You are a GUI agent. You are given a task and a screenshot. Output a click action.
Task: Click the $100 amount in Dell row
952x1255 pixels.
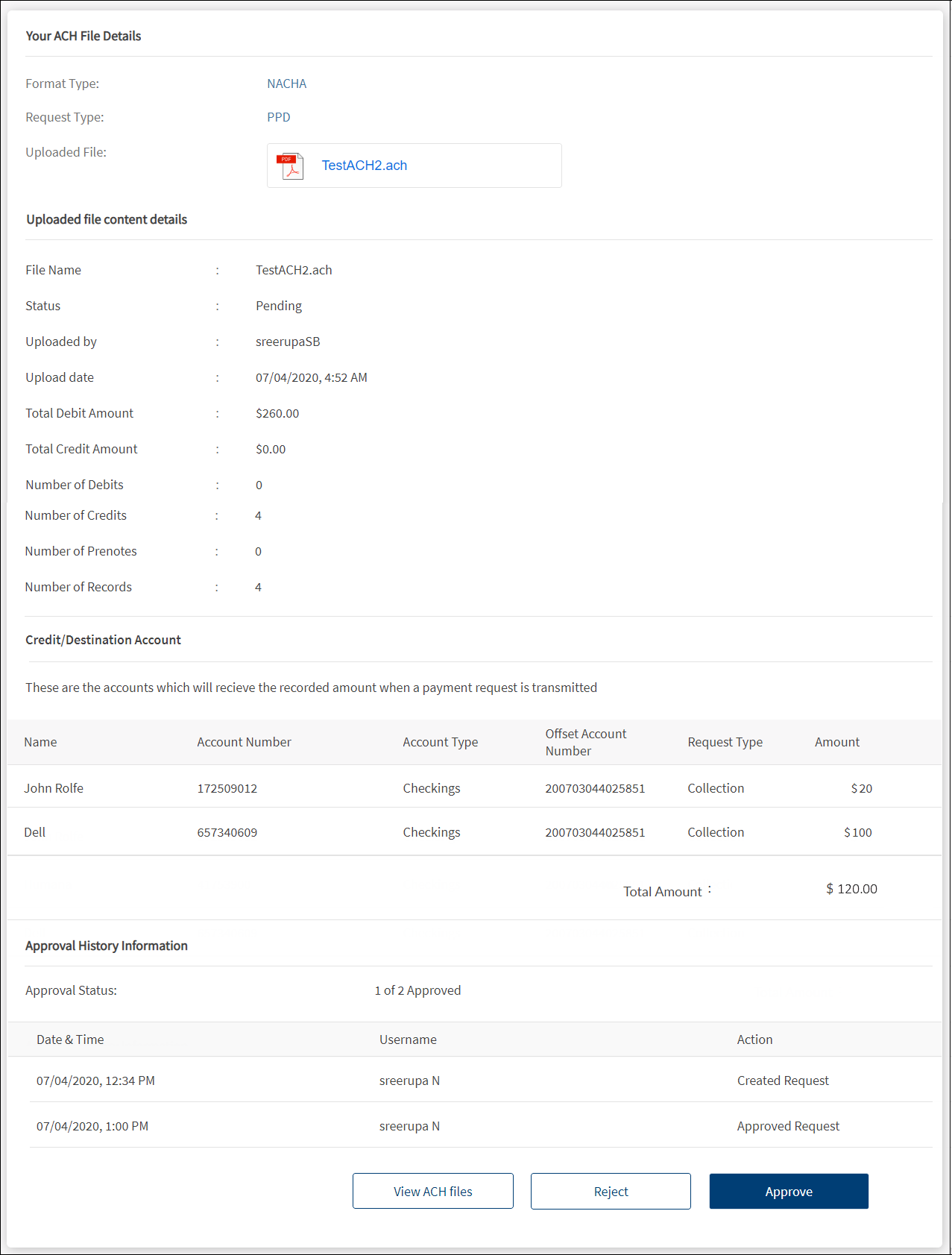(857, 832)
